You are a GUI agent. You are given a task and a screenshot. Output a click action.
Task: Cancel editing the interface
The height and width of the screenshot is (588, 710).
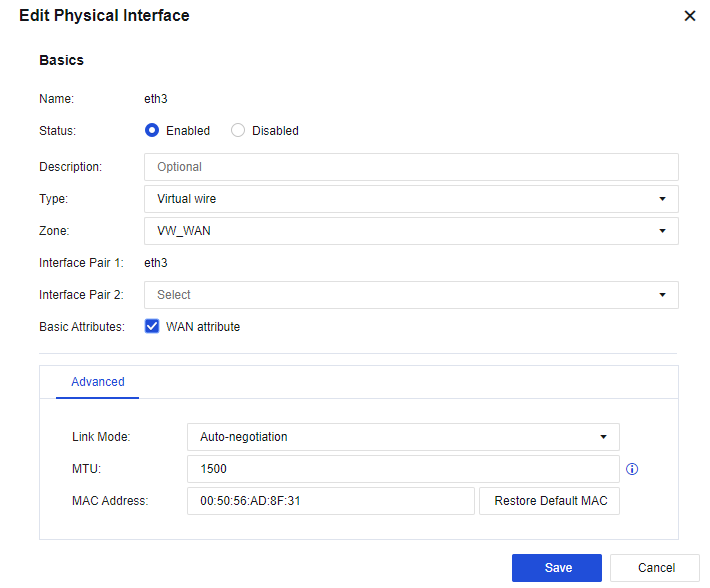pos(655,568)
